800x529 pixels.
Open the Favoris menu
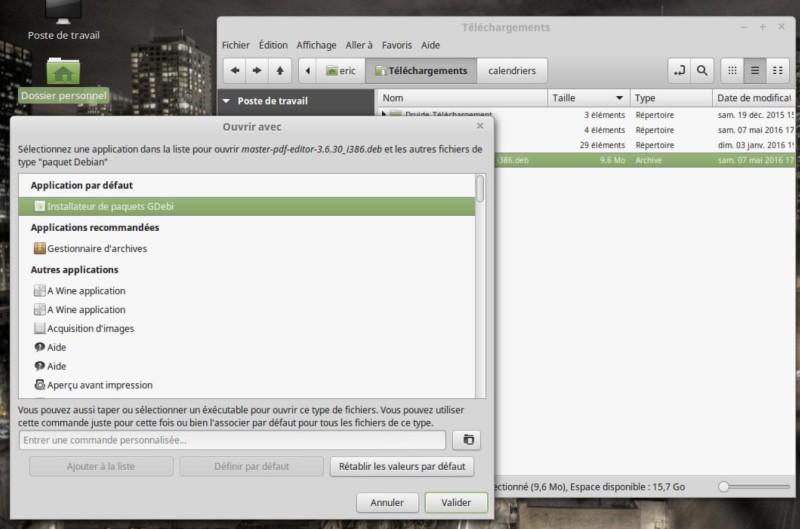tap(396, 45)
